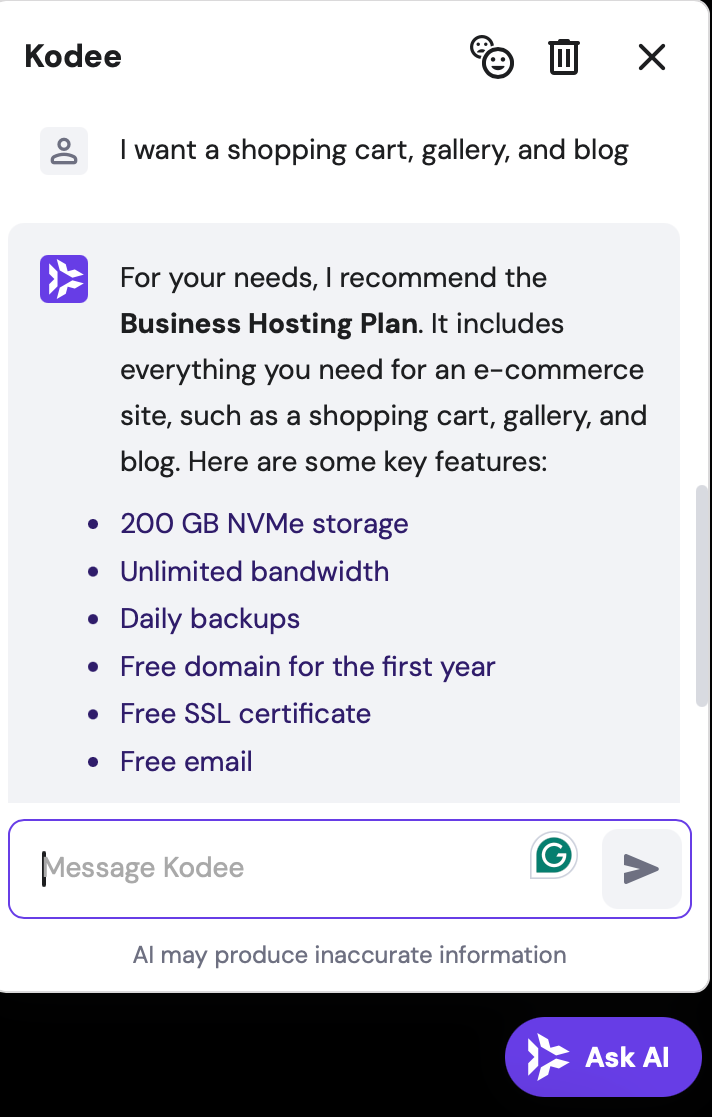Viewport: 712px width, 1117px height.
Task: Click the Kodee bot avatar icon
Action: click(63, 279)
